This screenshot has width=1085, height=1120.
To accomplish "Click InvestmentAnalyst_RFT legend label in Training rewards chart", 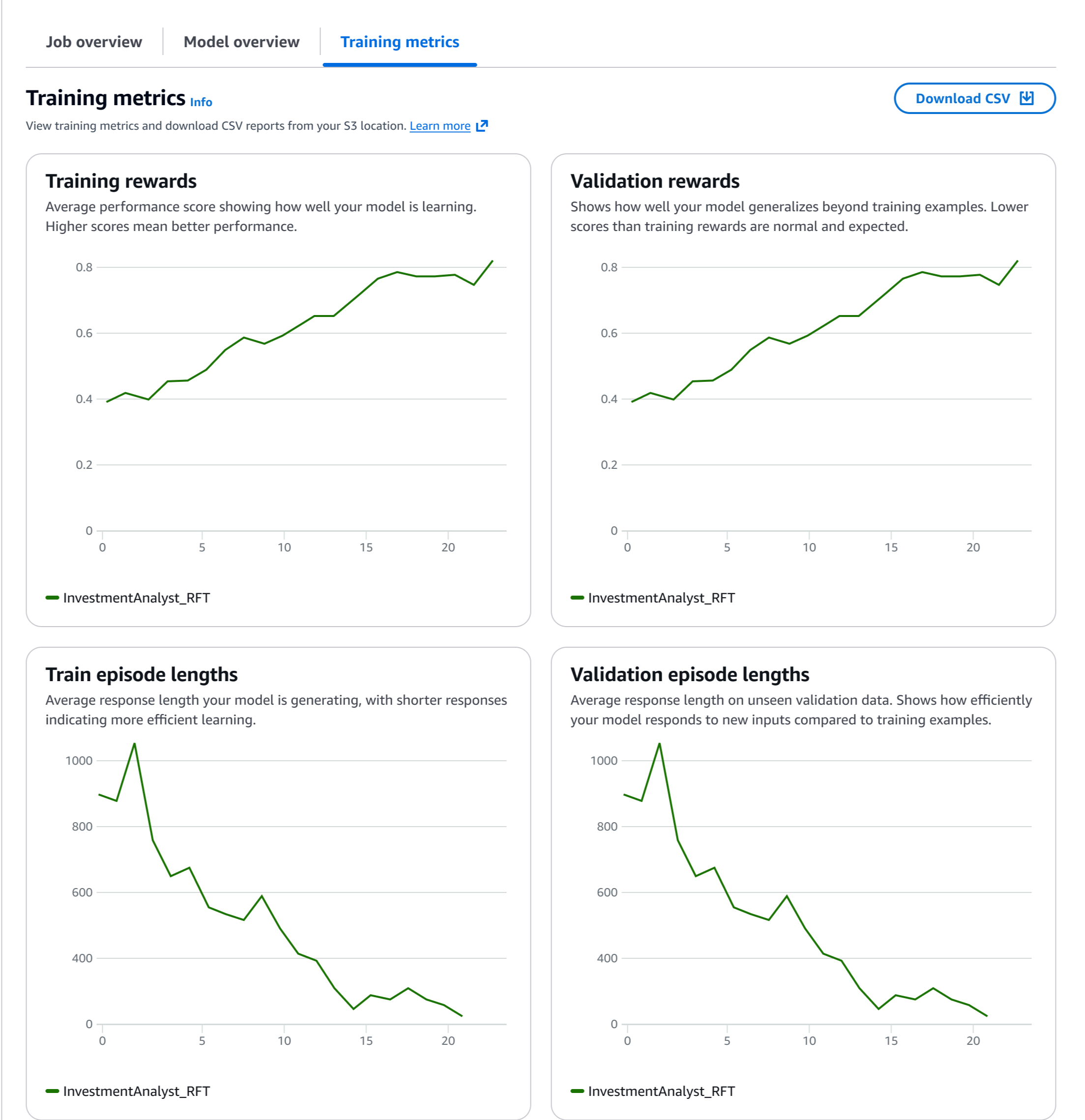I will click(x=137, y=598).
